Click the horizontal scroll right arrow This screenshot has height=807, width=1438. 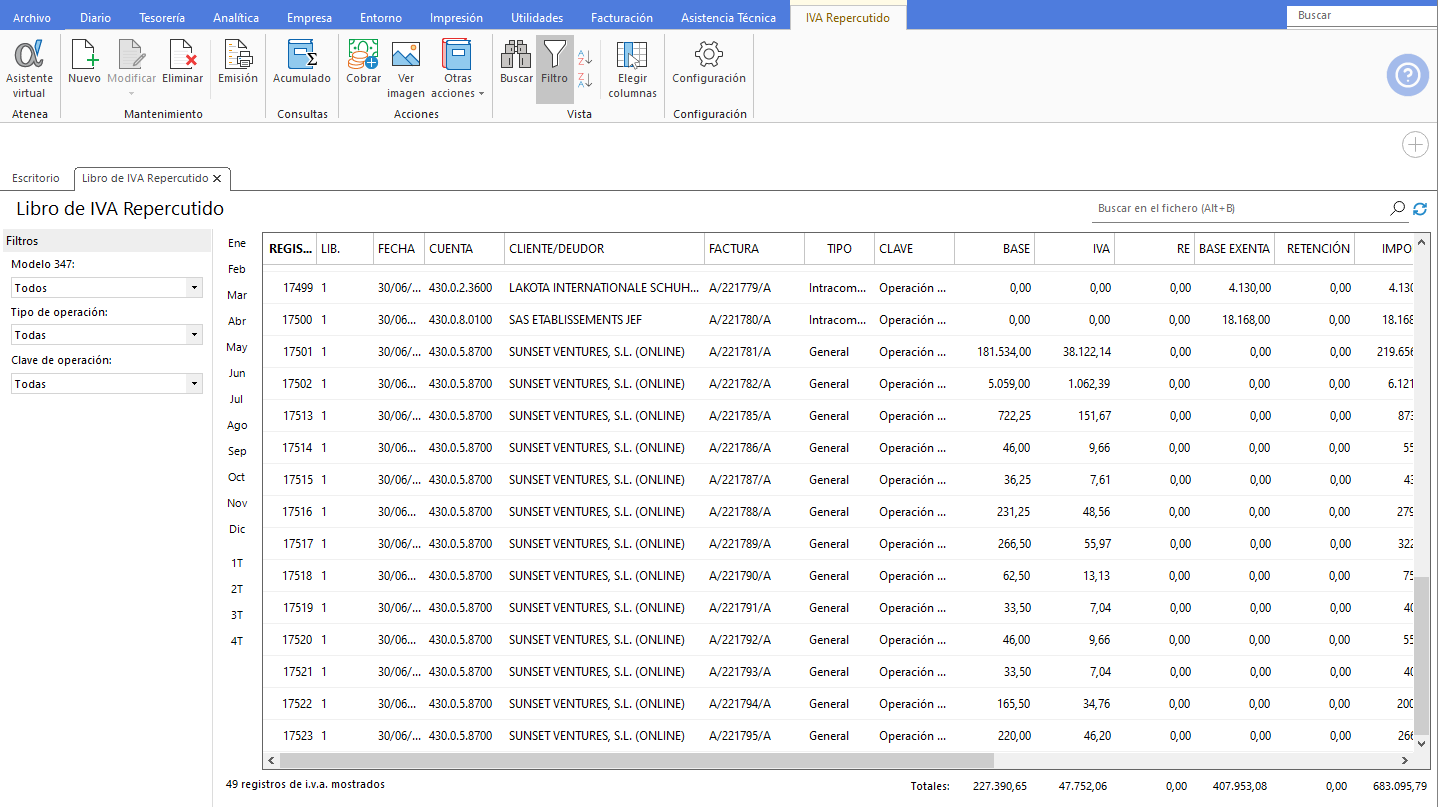coord(1407,761)
